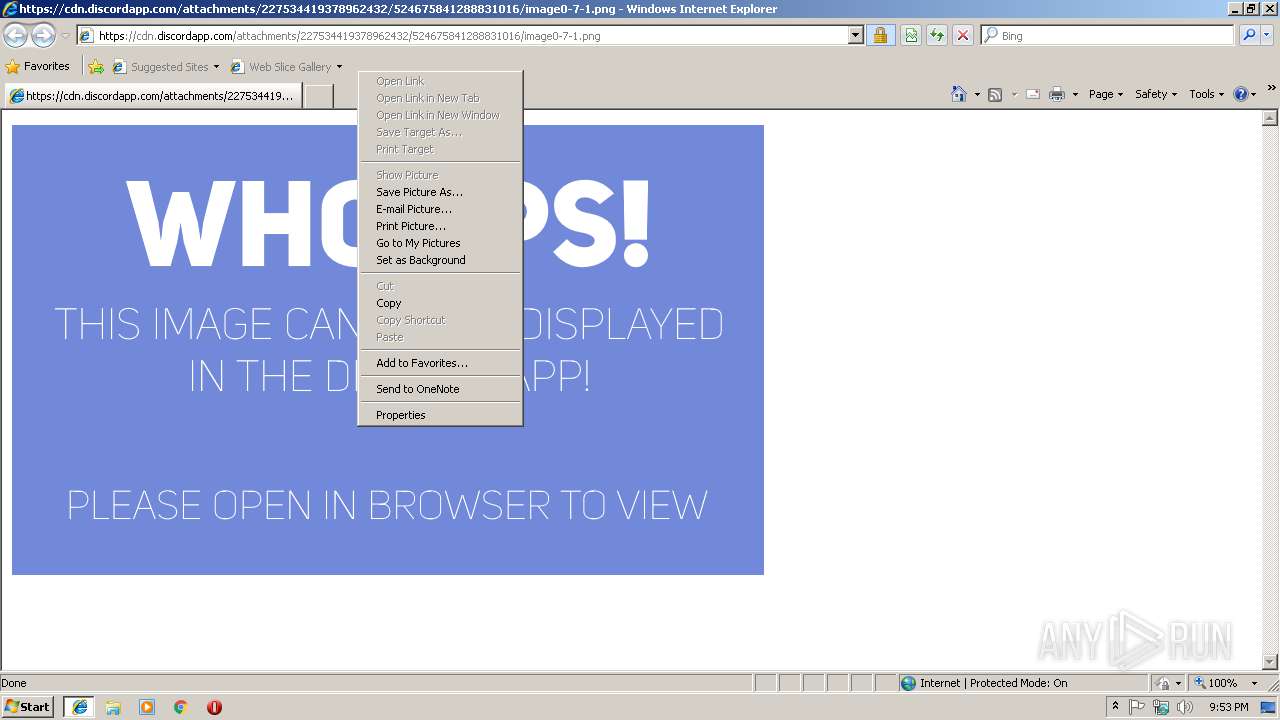Click the Back navigation arrow
Screen dimensions: 1280x720
point(15,35)
